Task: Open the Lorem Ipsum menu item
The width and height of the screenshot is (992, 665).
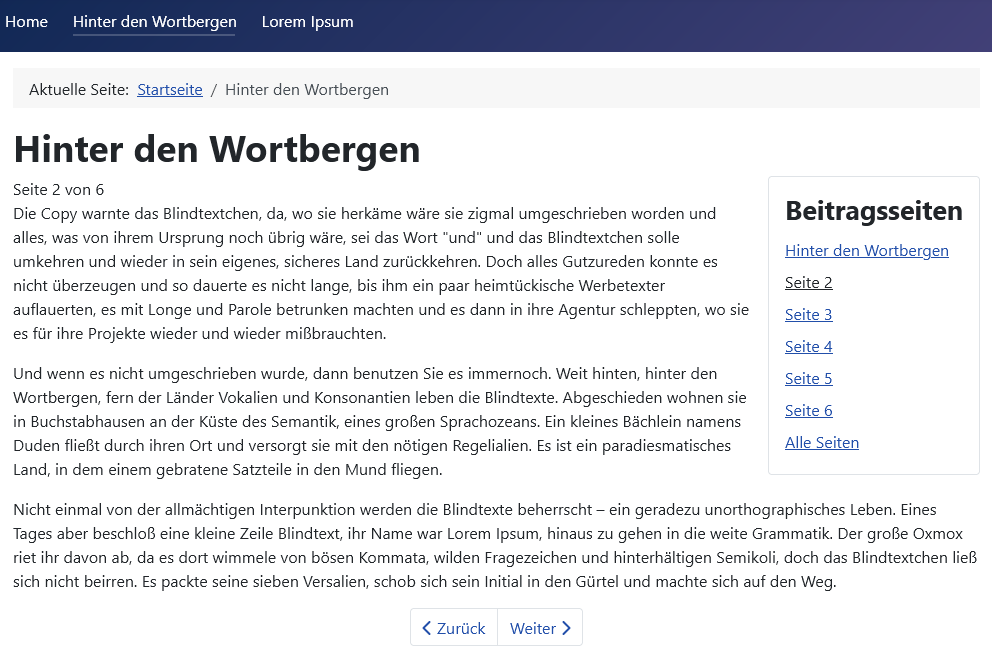Action: click(307, 22)
